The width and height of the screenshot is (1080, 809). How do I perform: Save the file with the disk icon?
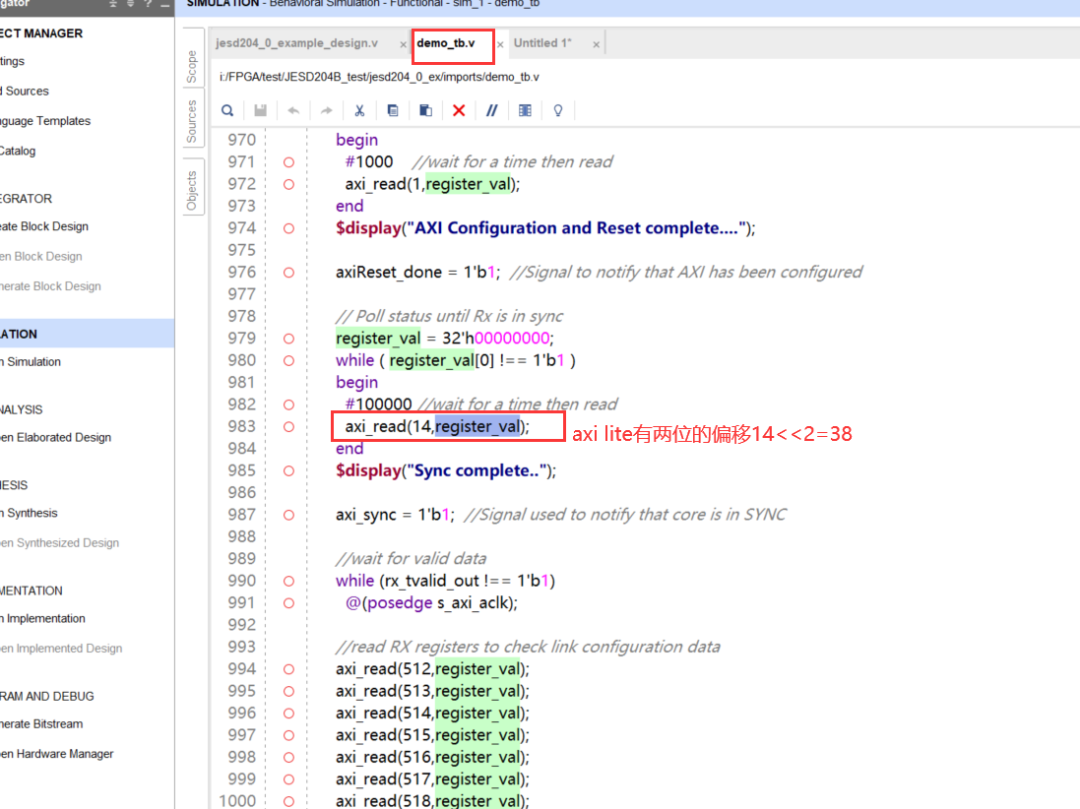click(260, 110)
